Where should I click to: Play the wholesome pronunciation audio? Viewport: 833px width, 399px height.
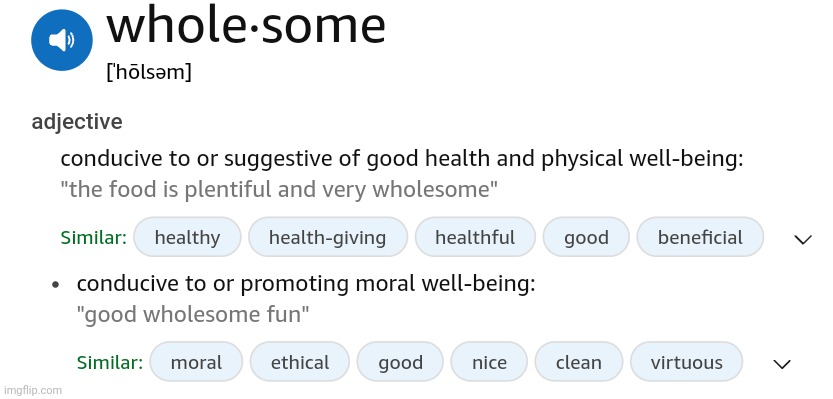click(62, 40)
